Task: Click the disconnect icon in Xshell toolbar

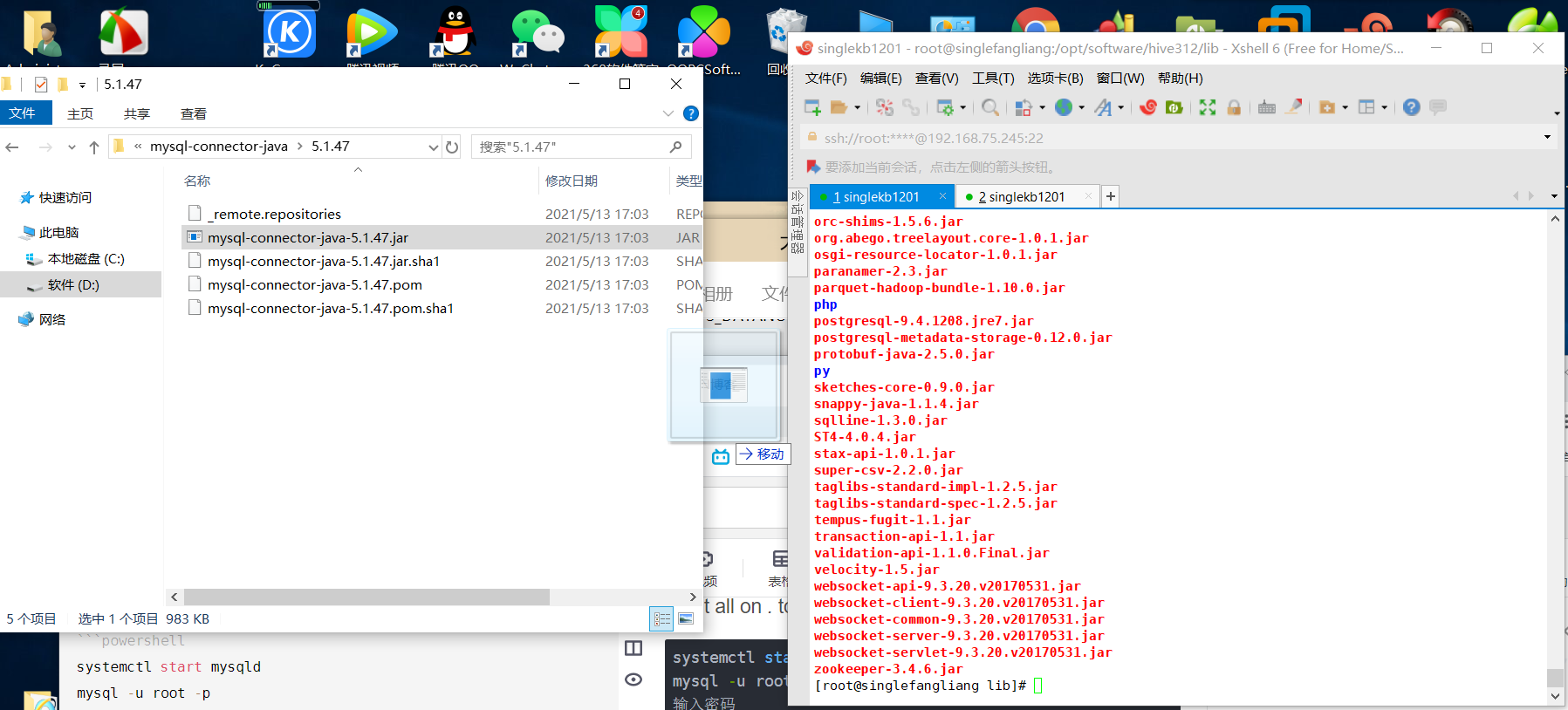Action: pos(885,107)
